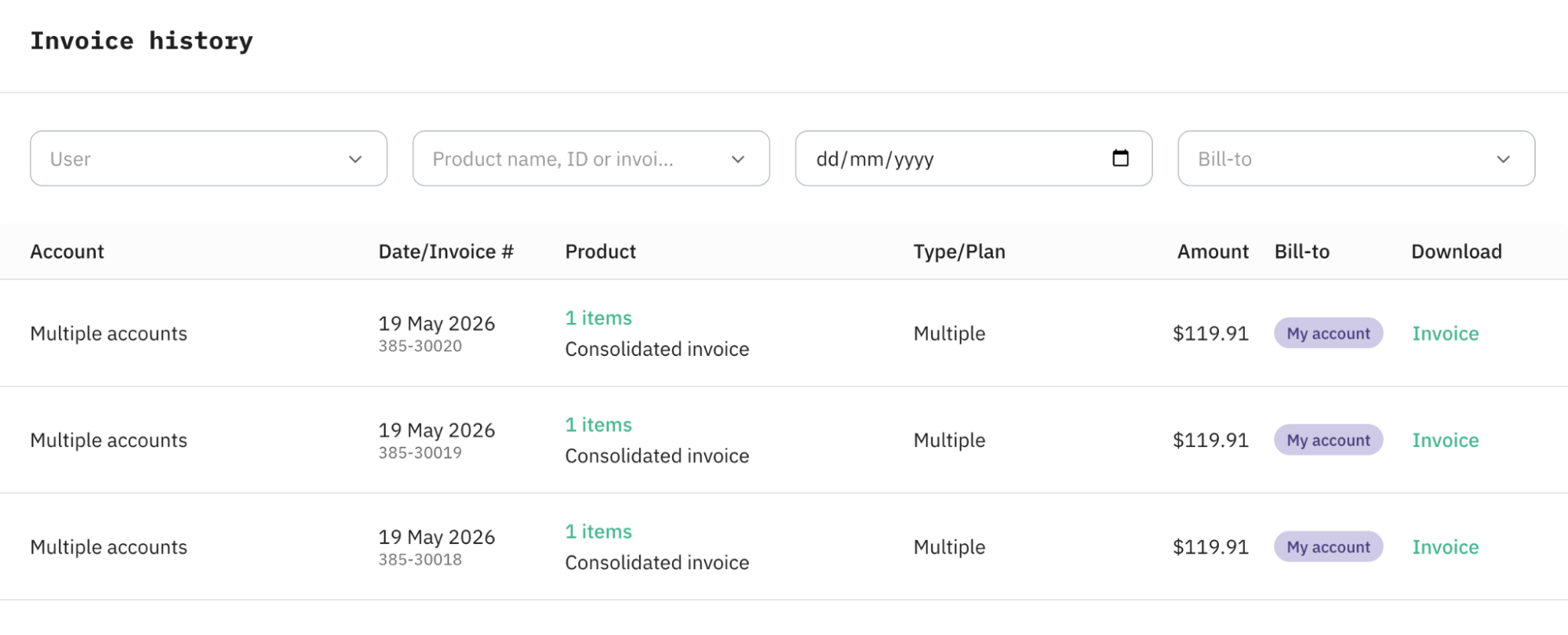
Task: Click the Invoice history heading
Action: tap(141, 41)
